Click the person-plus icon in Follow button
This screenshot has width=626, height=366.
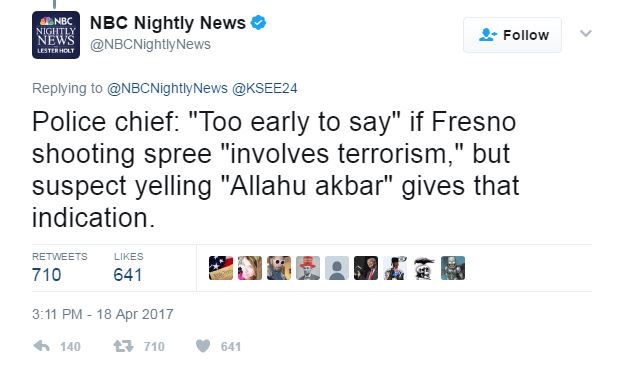487,35
